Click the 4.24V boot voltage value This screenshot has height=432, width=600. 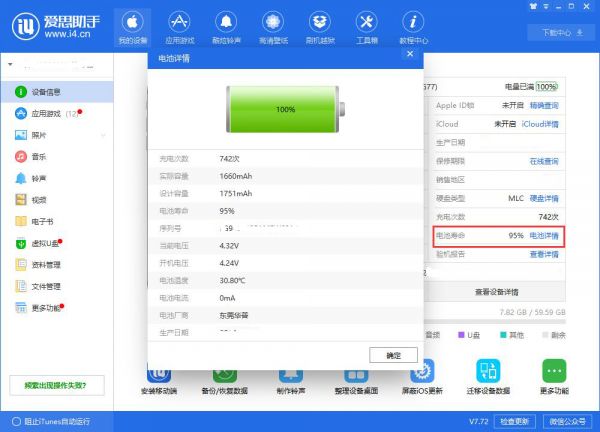click(229, 263)
